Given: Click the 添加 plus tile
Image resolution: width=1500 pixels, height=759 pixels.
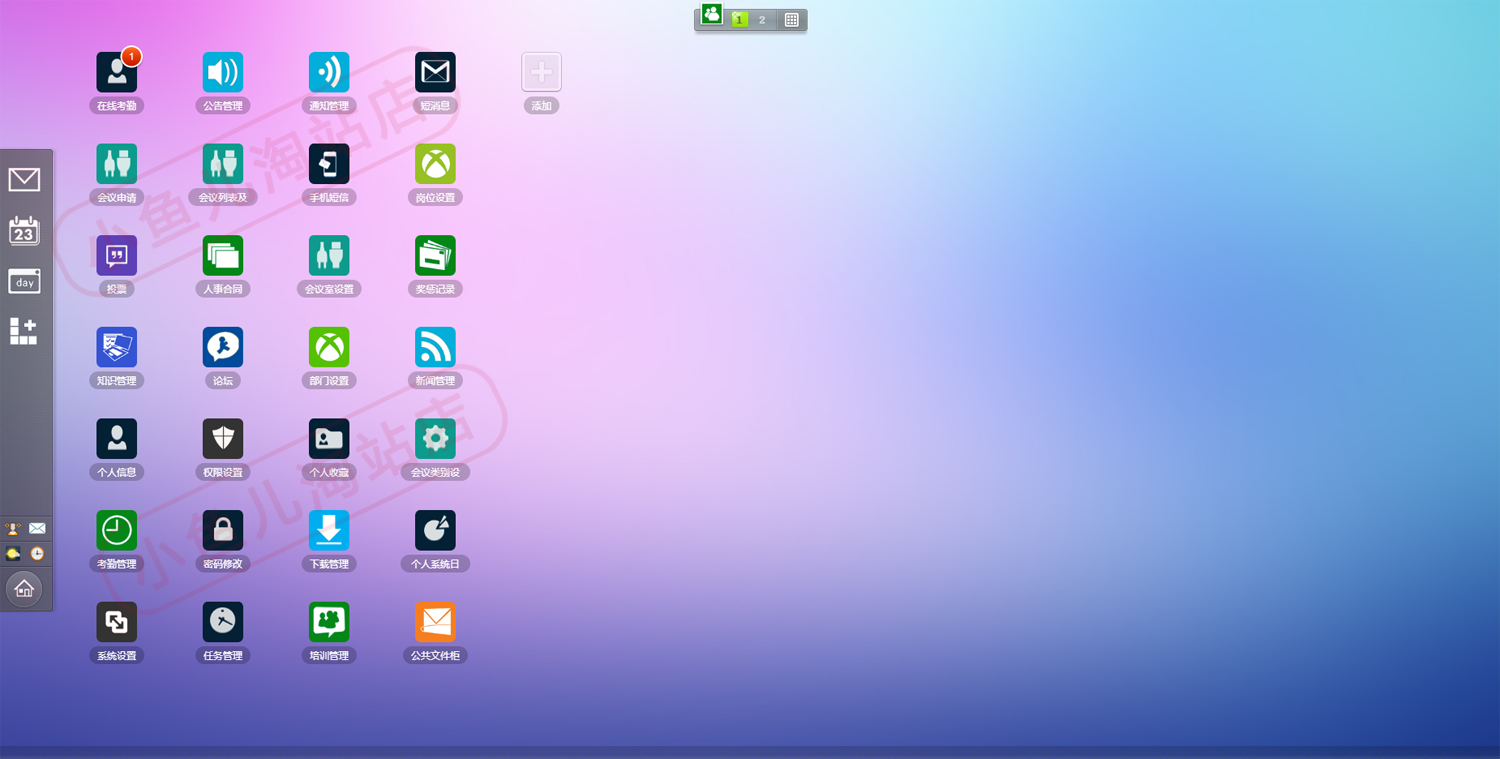Looking at the screenshot, I should click(541, 73).
